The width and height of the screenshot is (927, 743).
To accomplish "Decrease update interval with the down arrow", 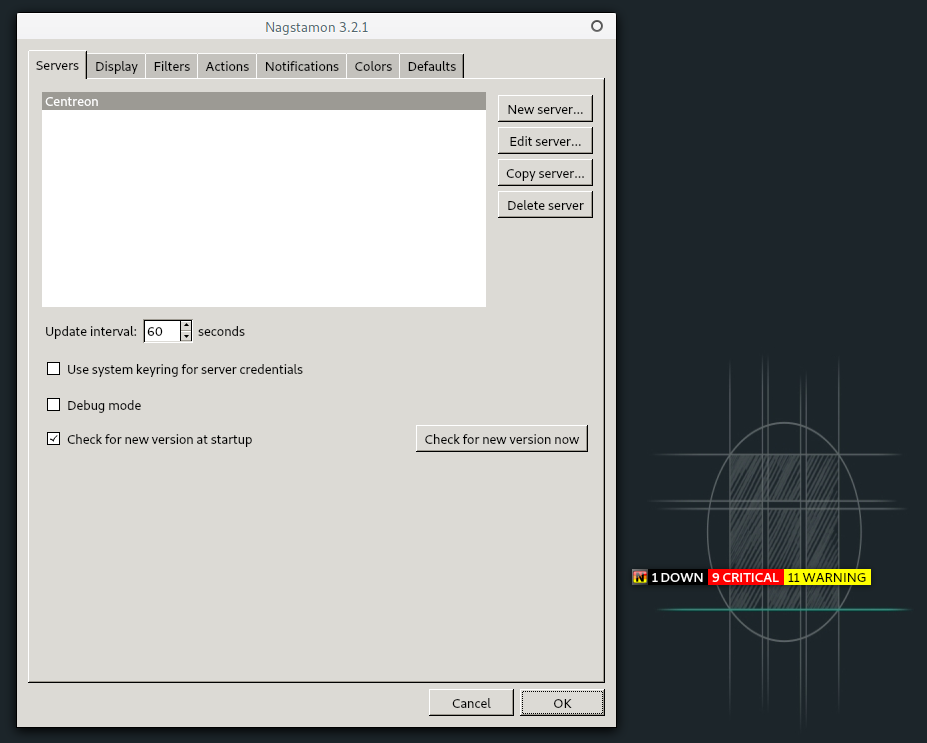I will 186,336.
